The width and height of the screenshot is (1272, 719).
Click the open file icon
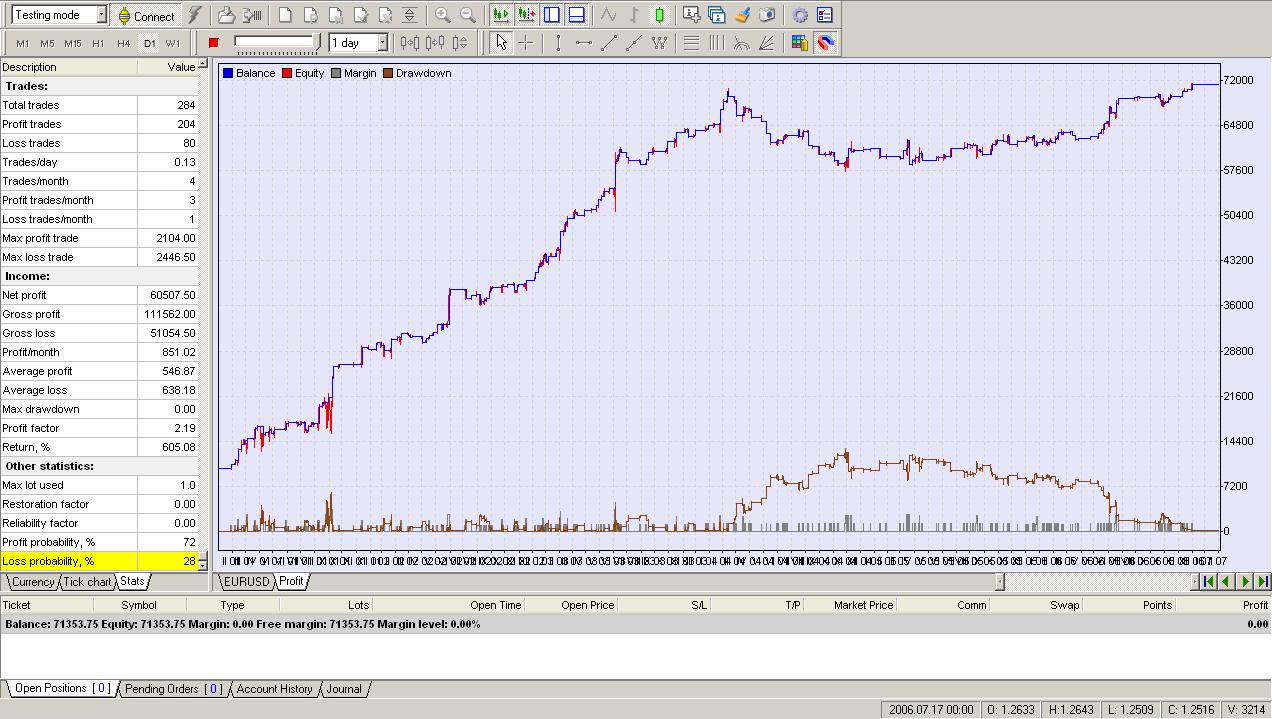[226, 15]
